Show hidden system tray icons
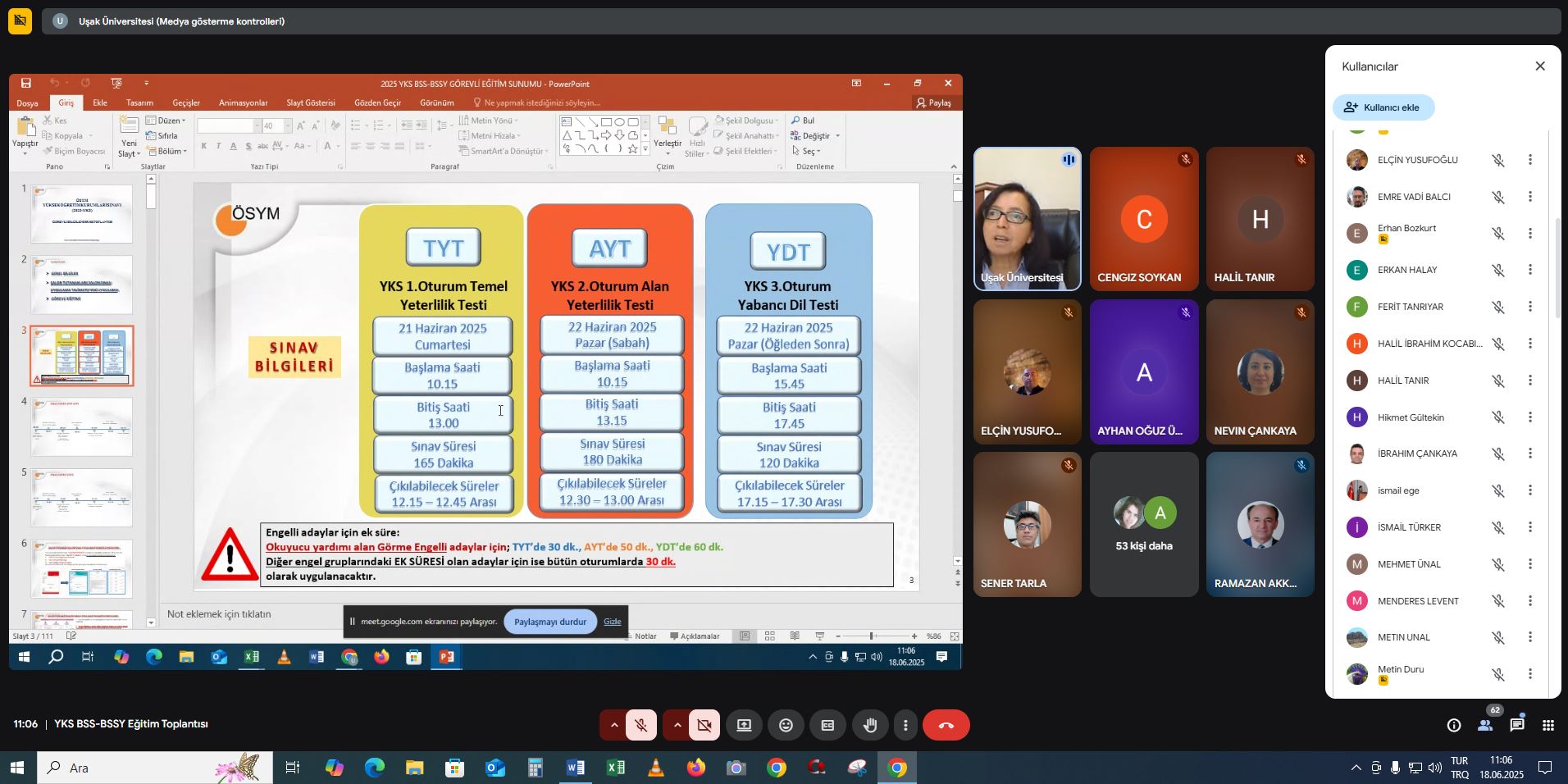The height and width of the screenshot is (784, 1568). (1356, 768)
